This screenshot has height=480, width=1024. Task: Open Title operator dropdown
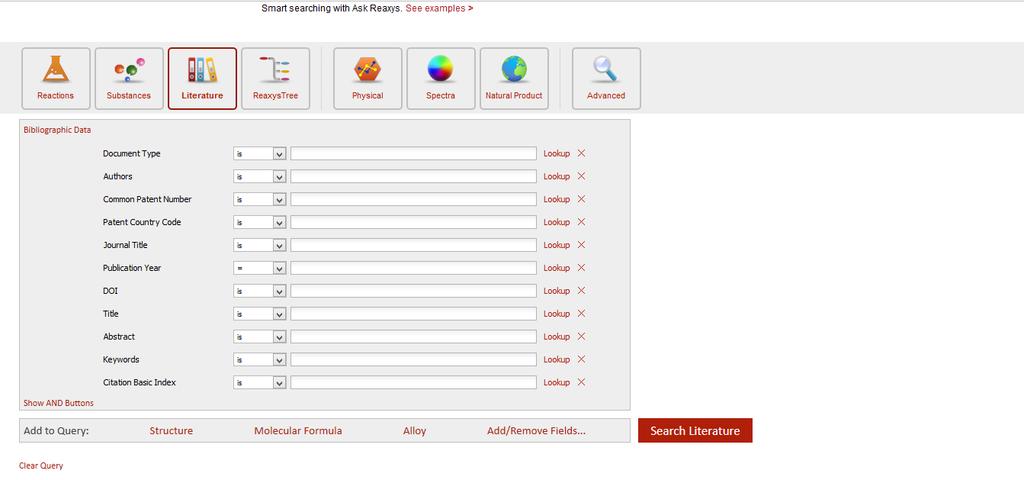click(259, 313)
